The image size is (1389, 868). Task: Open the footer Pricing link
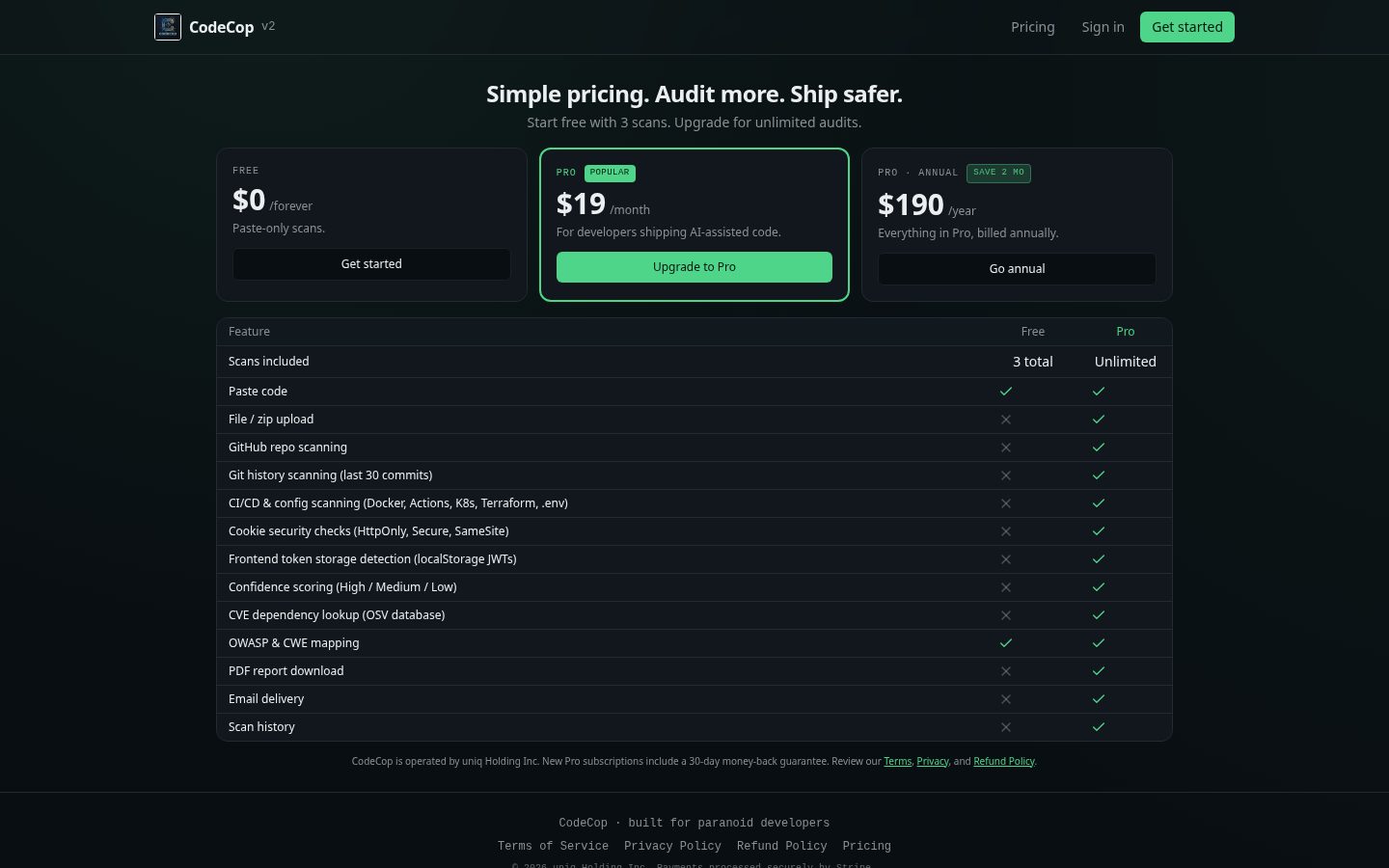click(x=866, y=846)
